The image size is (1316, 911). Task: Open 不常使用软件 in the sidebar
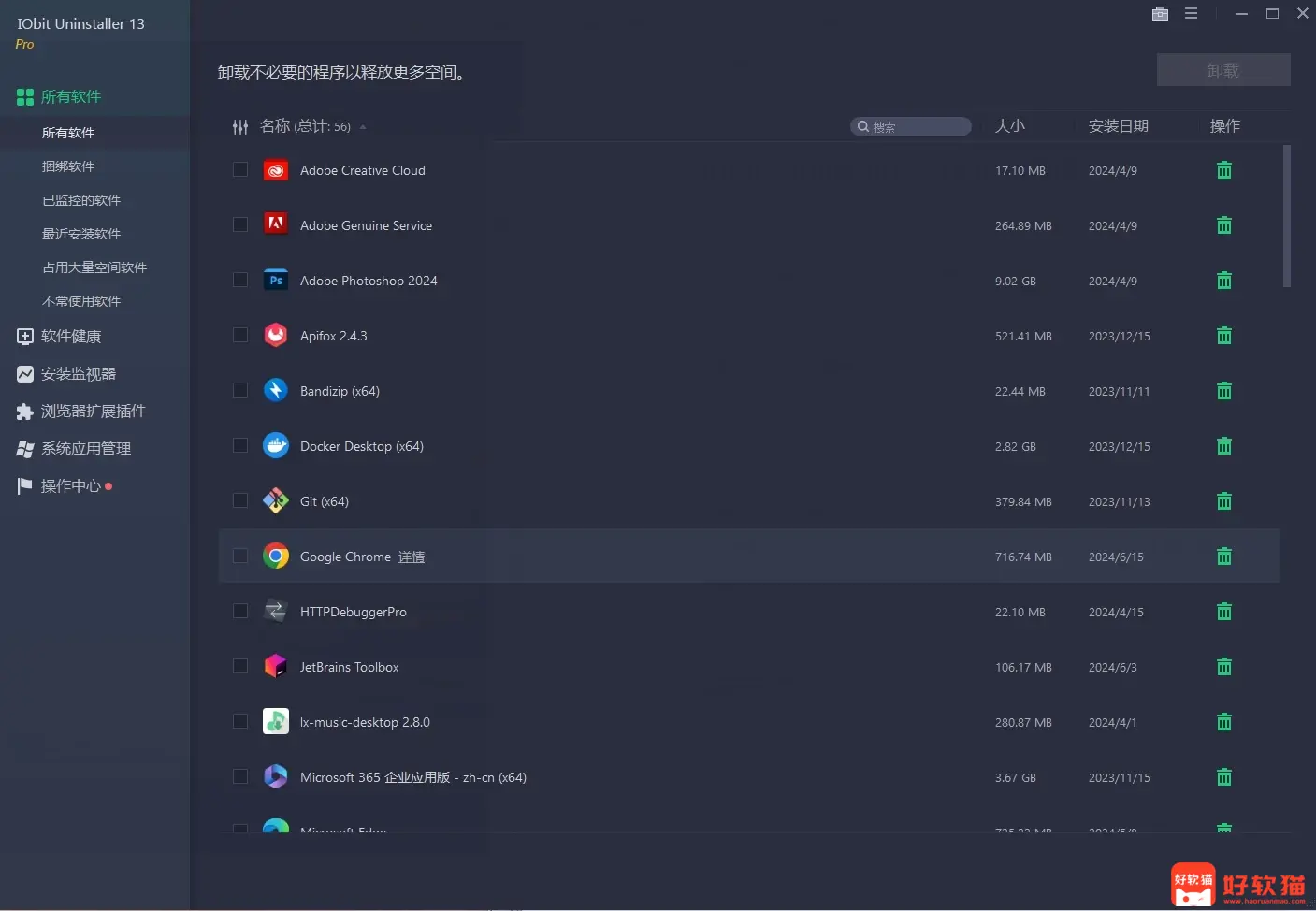[81, 301]
